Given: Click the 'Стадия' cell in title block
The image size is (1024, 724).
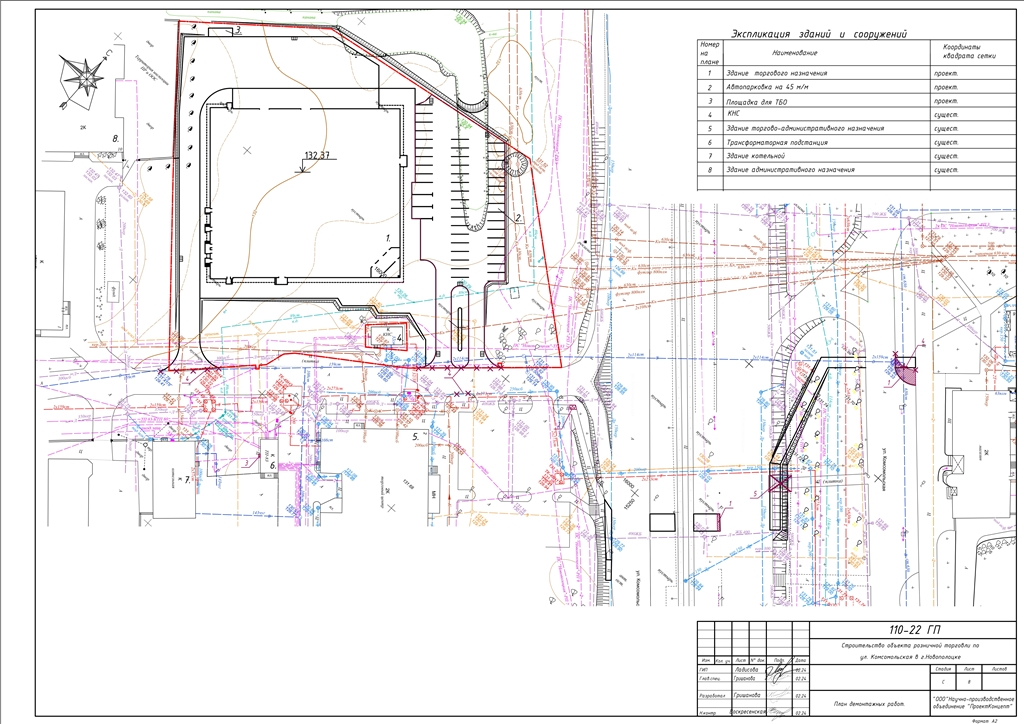Looking at the screenshot, I should coord(944,667).
